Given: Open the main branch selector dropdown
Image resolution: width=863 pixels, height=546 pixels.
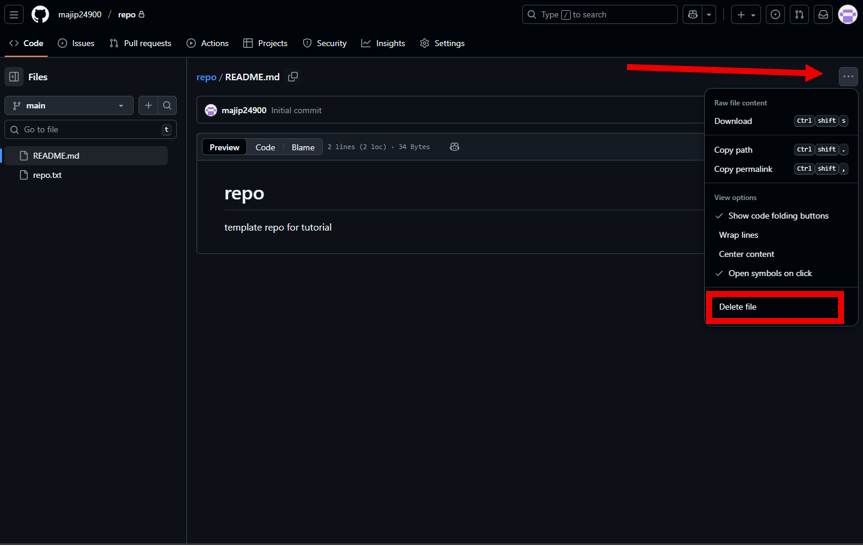Looking at the screenshot, I should 69,106.
